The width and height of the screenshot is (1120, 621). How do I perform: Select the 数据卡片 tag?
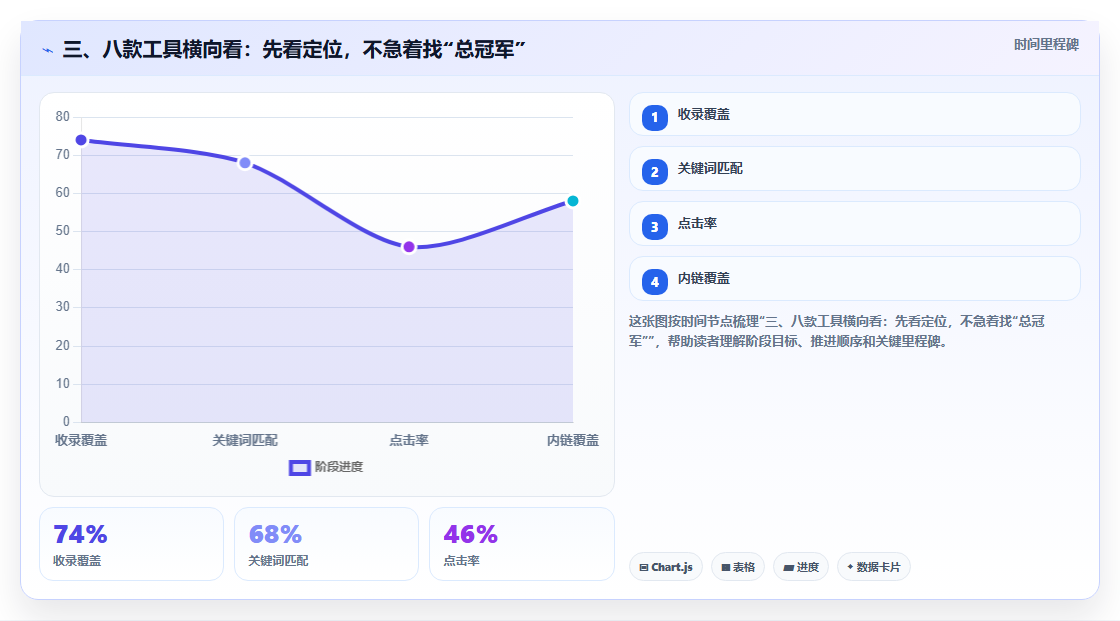click(874, 567)
